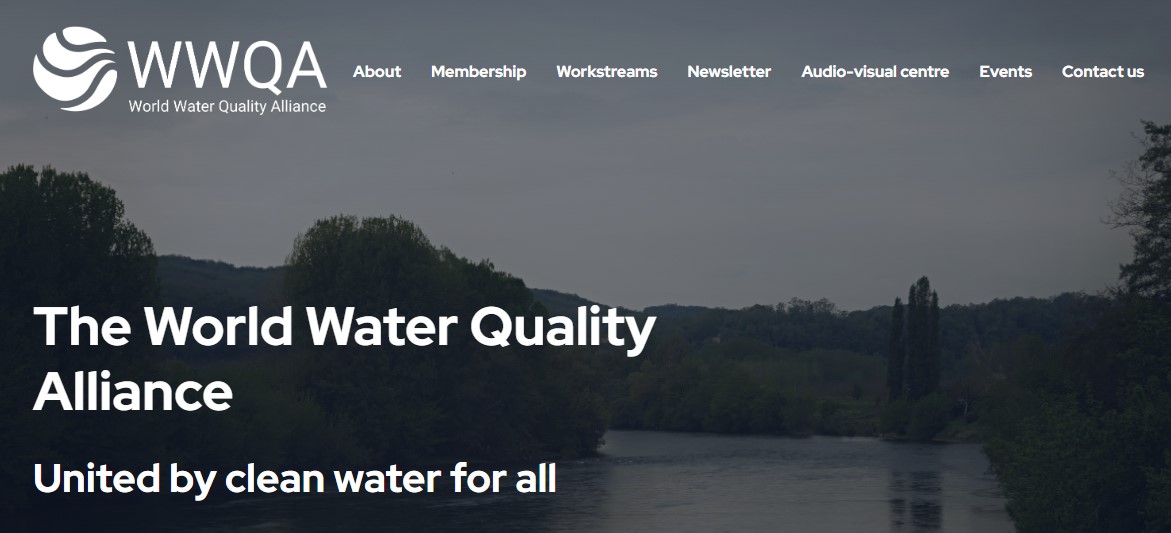Viewport: 1171px width, 533px height.
Task: Go to the Membership page
Action: coord(479,72)
